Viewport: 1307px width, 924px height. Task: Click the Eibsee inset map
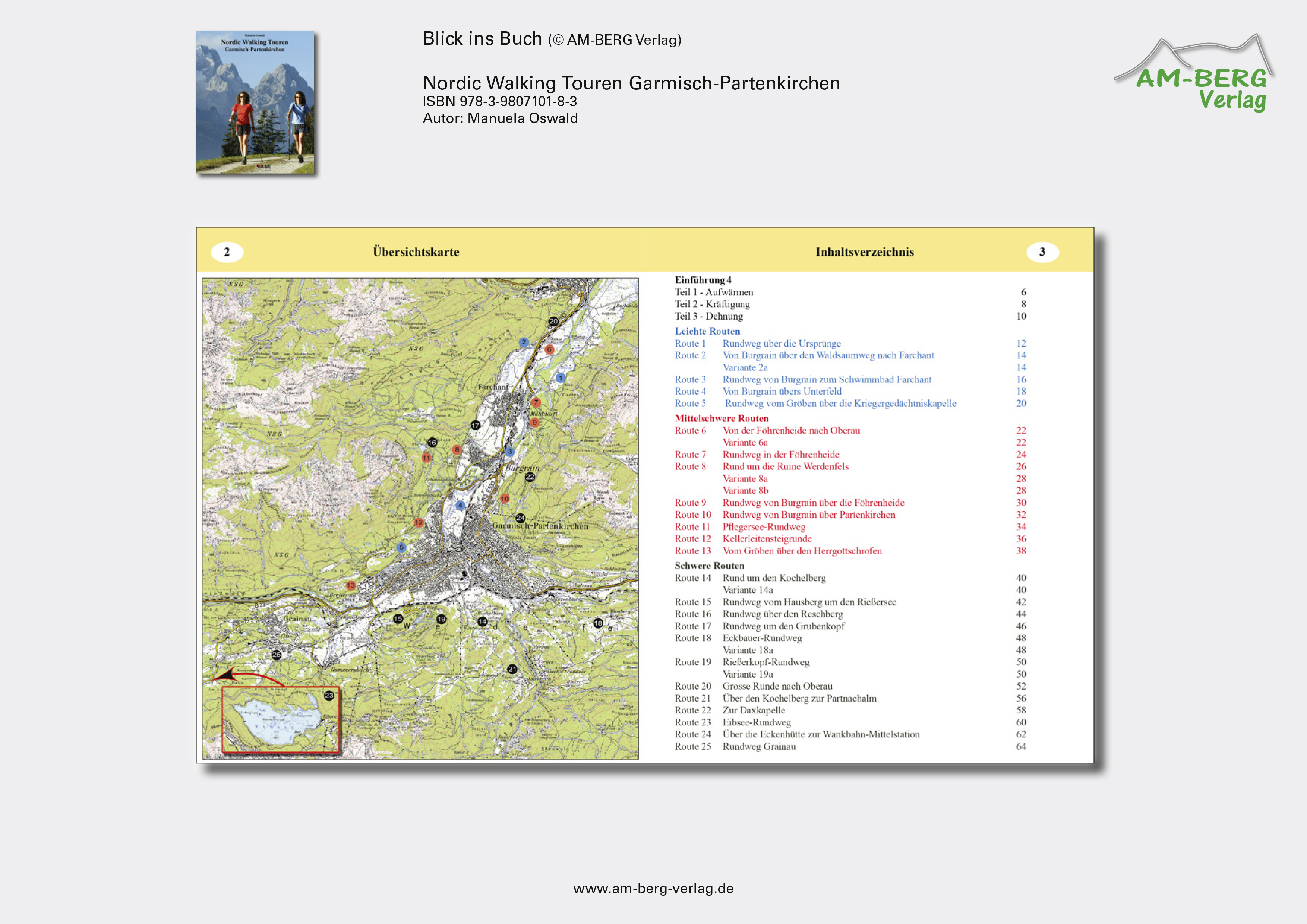(280, 720)
